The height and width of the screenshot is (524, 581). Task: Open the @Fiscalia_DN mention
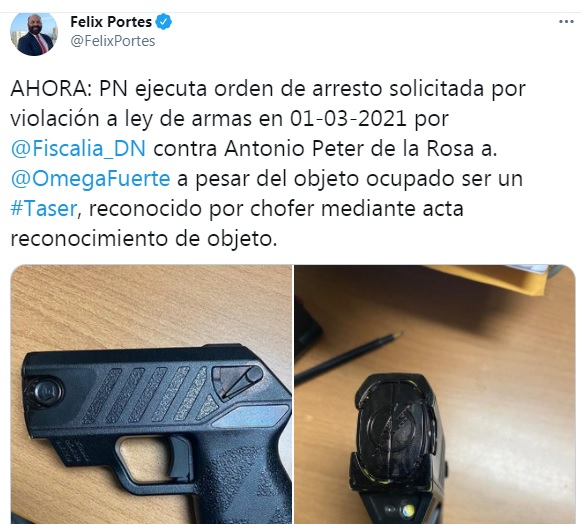click(78, 149)
